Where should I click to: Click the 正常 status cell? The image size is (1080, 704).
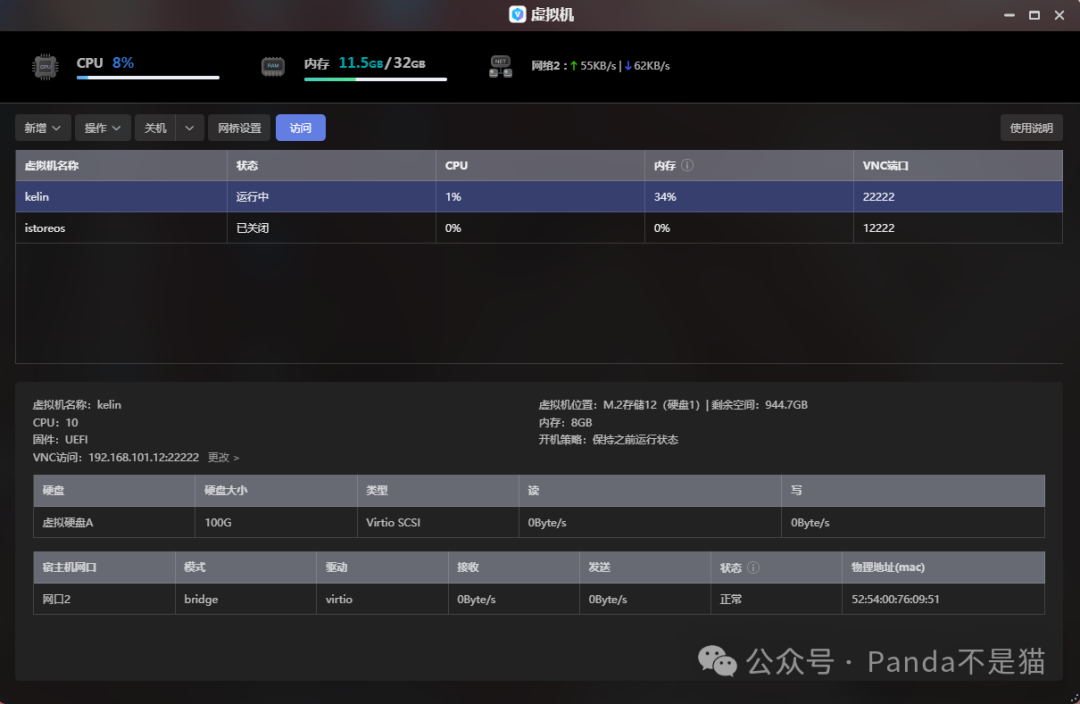click(x=776, y=599)
